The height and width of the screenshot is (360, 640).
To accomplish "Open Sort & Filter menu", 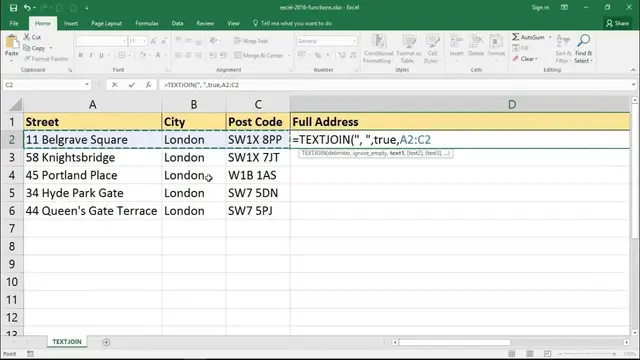I will click(x=562, y=49).
